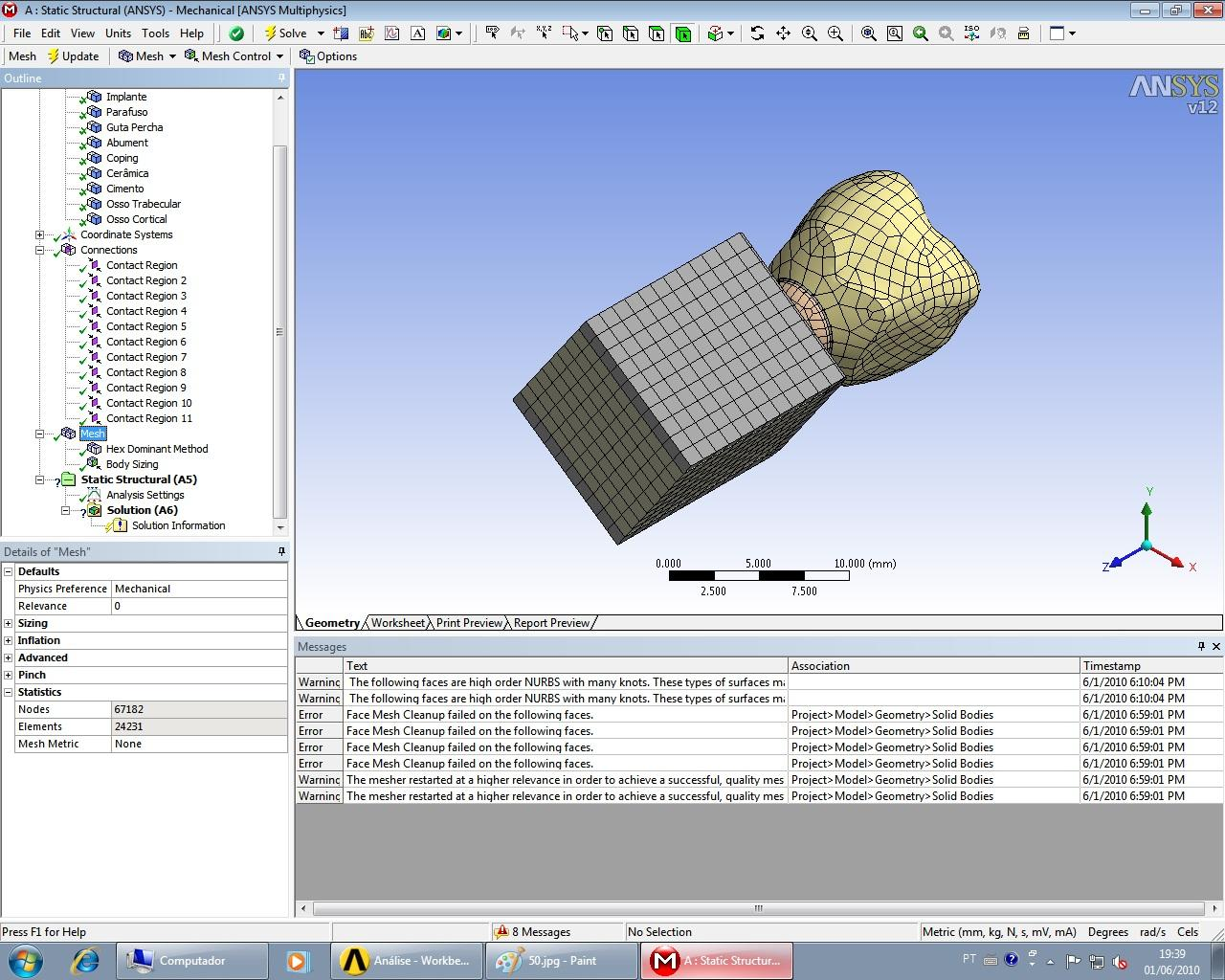This screenshot has width=1225, height=980.
Task: Switch to the Report Preview tab
Action: click(x=551, y=623)
